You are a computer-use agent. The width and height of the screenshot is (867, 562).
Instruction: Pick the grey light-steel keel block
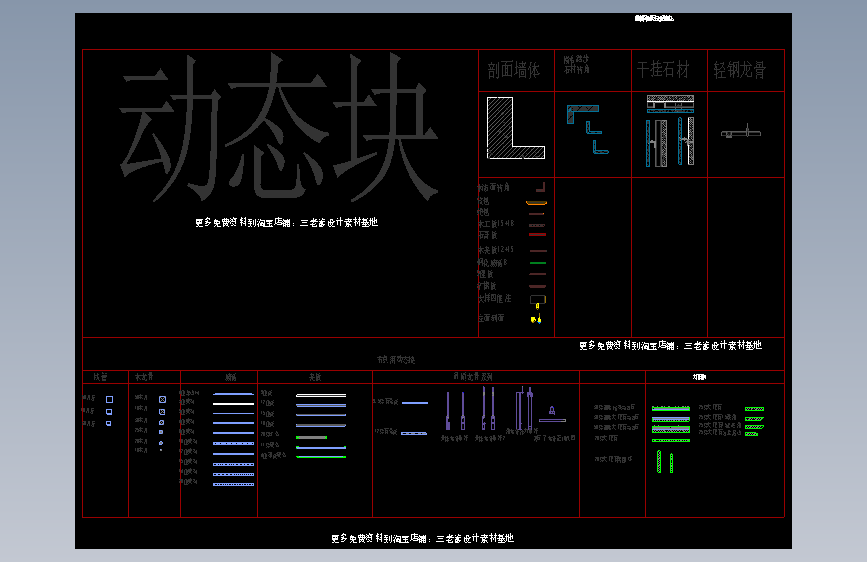pyautogui.click(x=741, y=132)
